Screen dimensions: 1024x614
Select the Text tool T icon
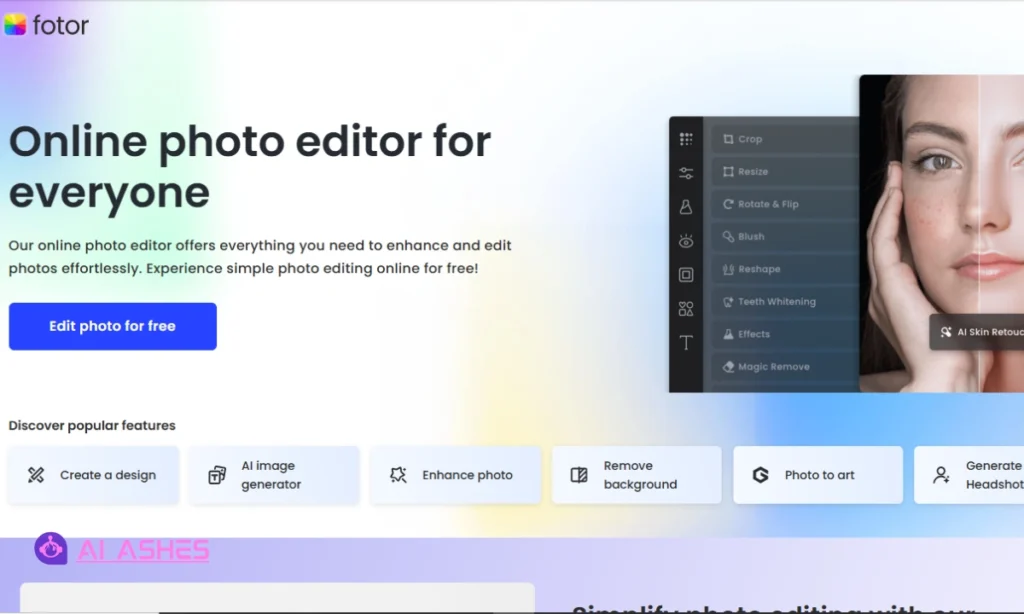coord(686,343)
